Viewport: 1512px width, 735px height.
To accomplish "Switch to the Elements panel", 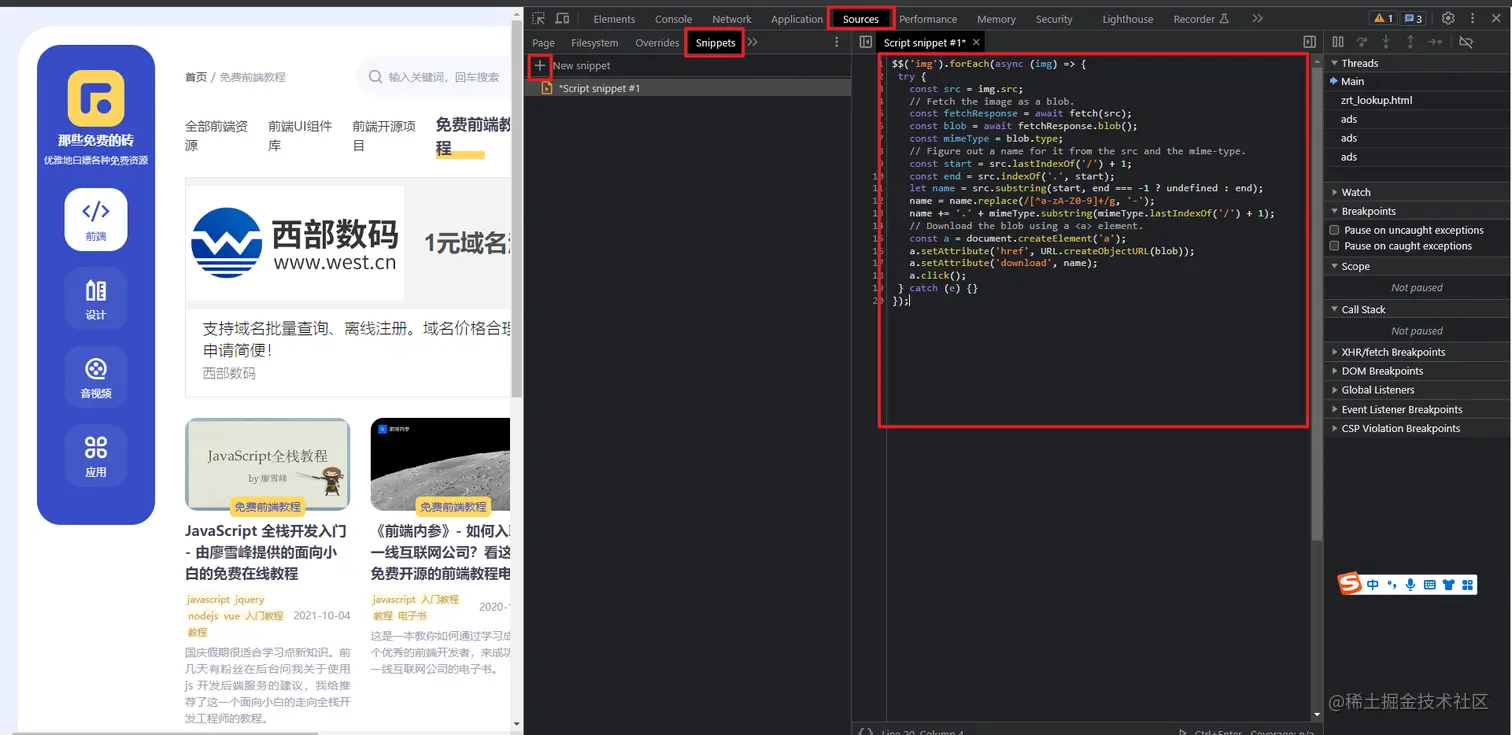I will coord(614,19).
